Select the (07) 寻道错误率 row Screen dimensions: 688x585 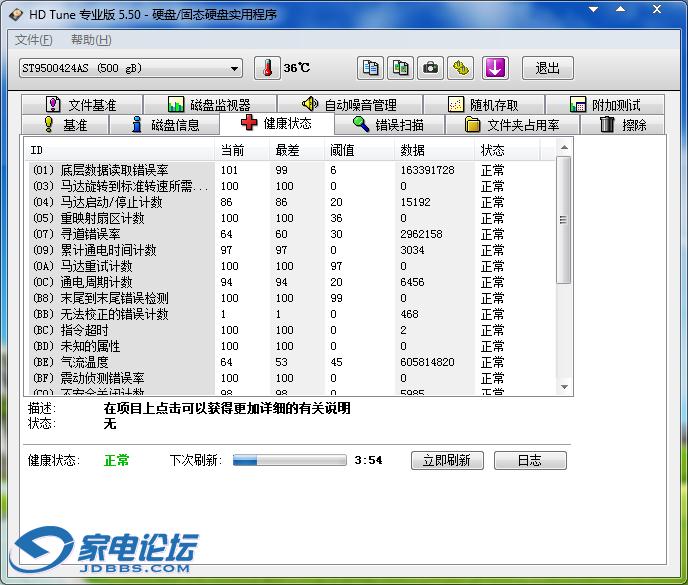pos(292,234)
